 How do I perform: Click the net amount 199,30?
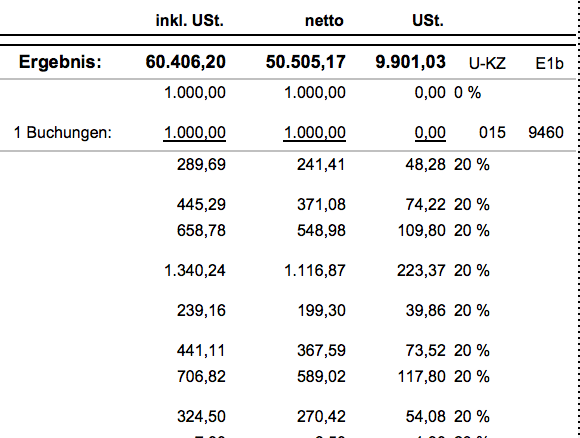(321, 311)
